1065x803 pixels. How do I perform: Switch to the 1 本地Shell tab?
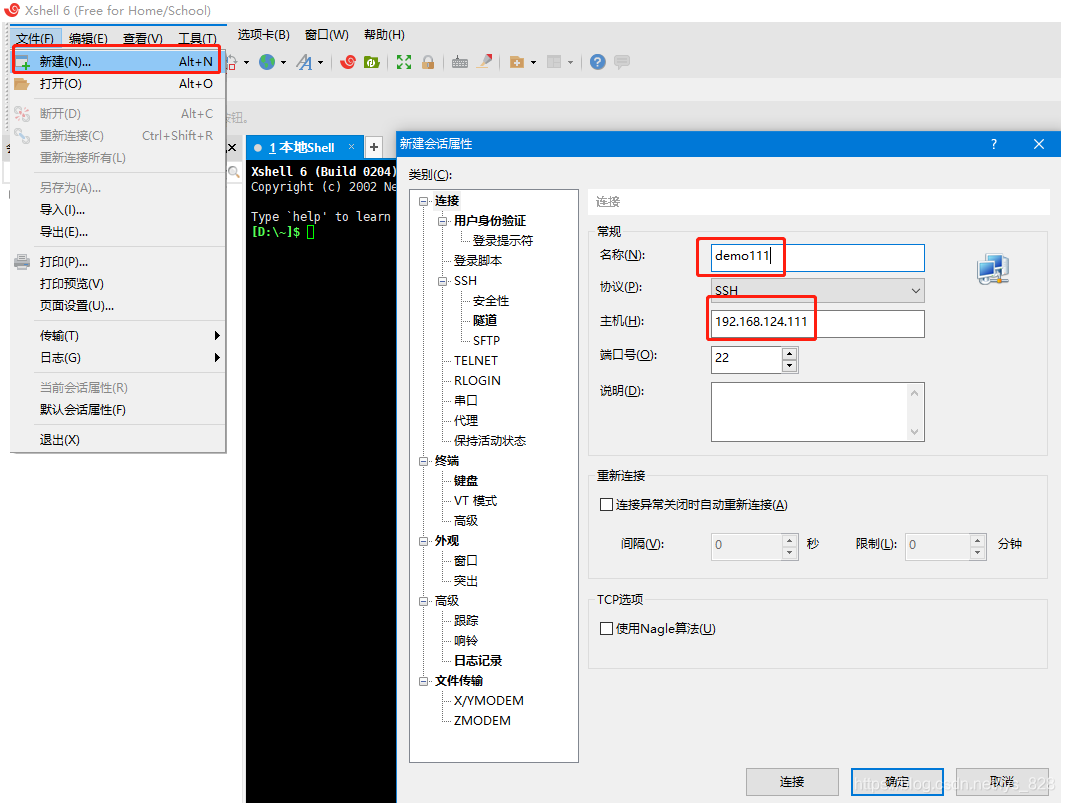(x=302, y=147)
